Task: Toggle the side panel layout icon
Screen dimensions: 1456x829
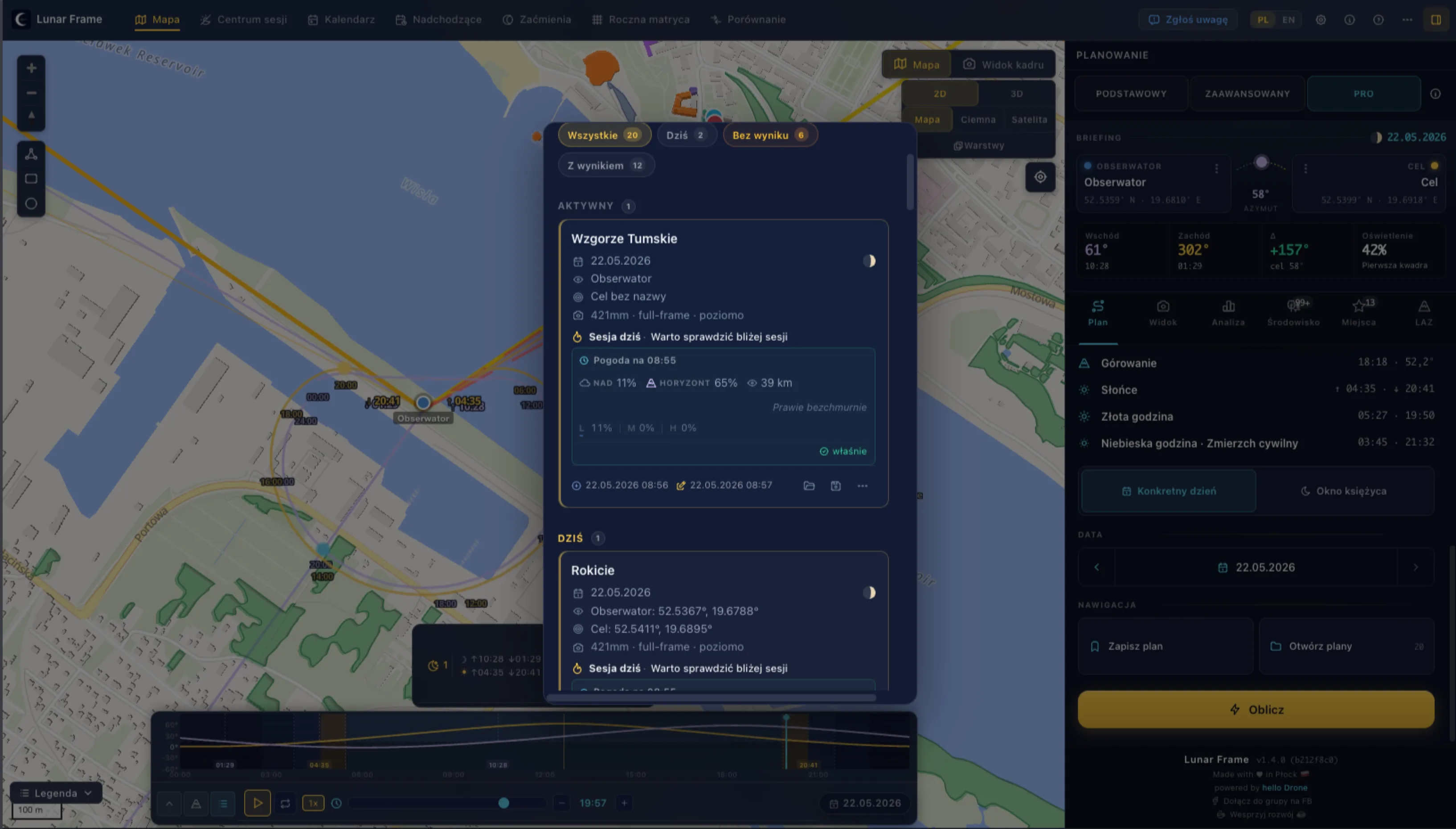Action: [x=1436, y=20]
